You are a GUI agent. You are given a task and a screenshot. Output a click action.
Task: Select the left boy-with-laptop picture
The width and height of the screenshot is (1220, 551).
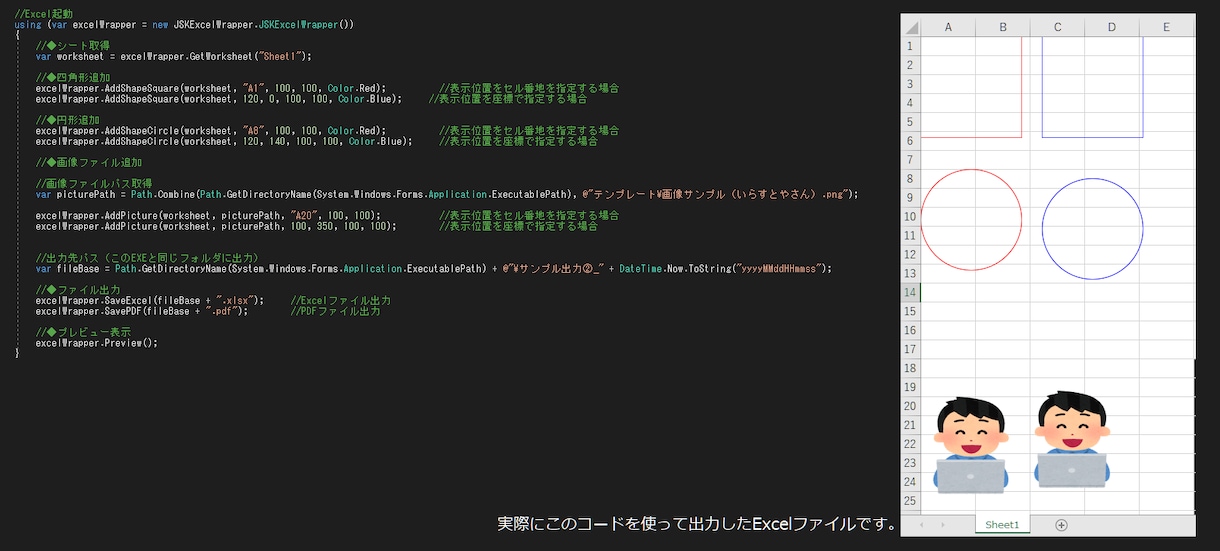pos(970,445)
